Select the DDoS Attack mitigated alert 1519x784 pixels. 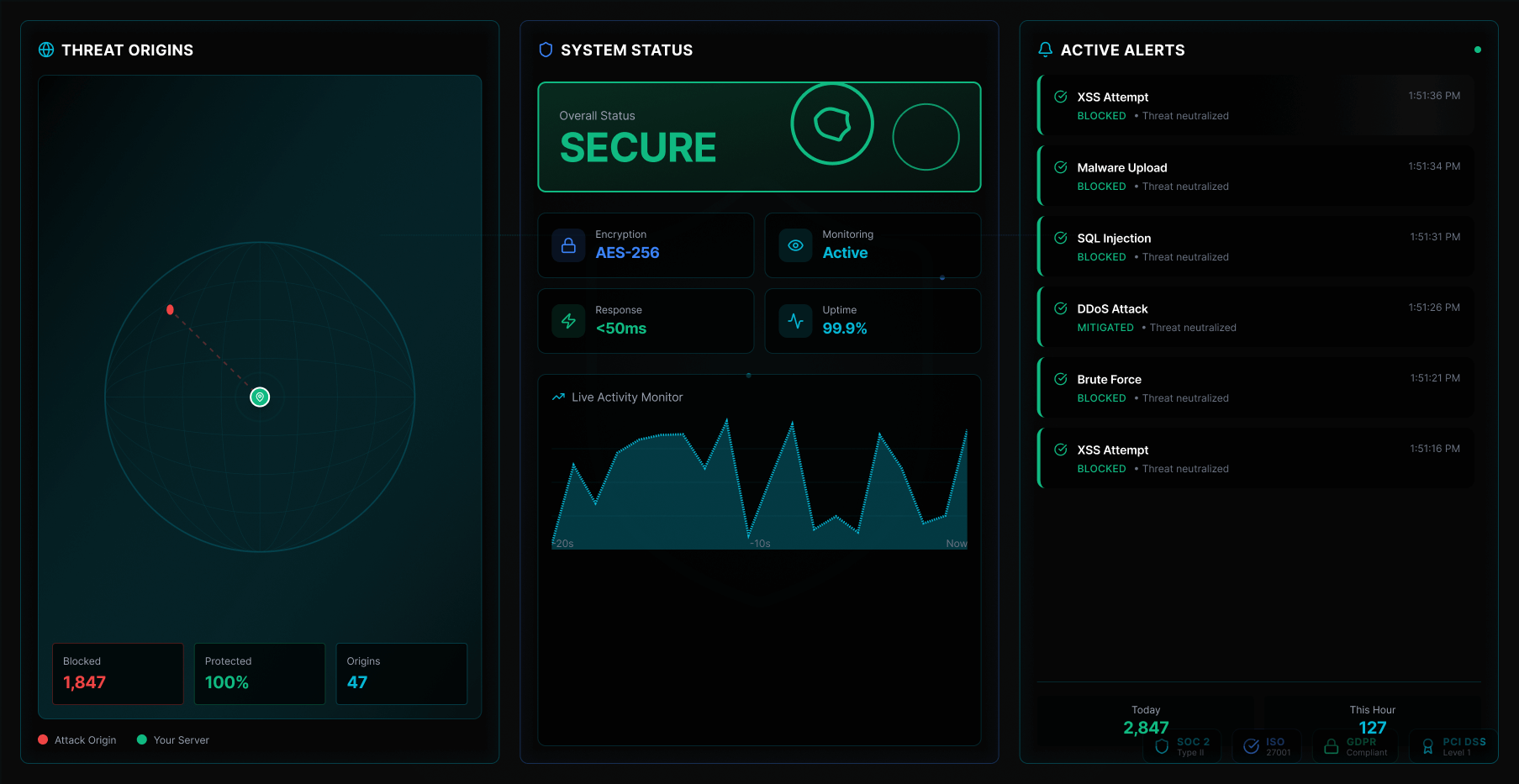tap(1256, 318)
